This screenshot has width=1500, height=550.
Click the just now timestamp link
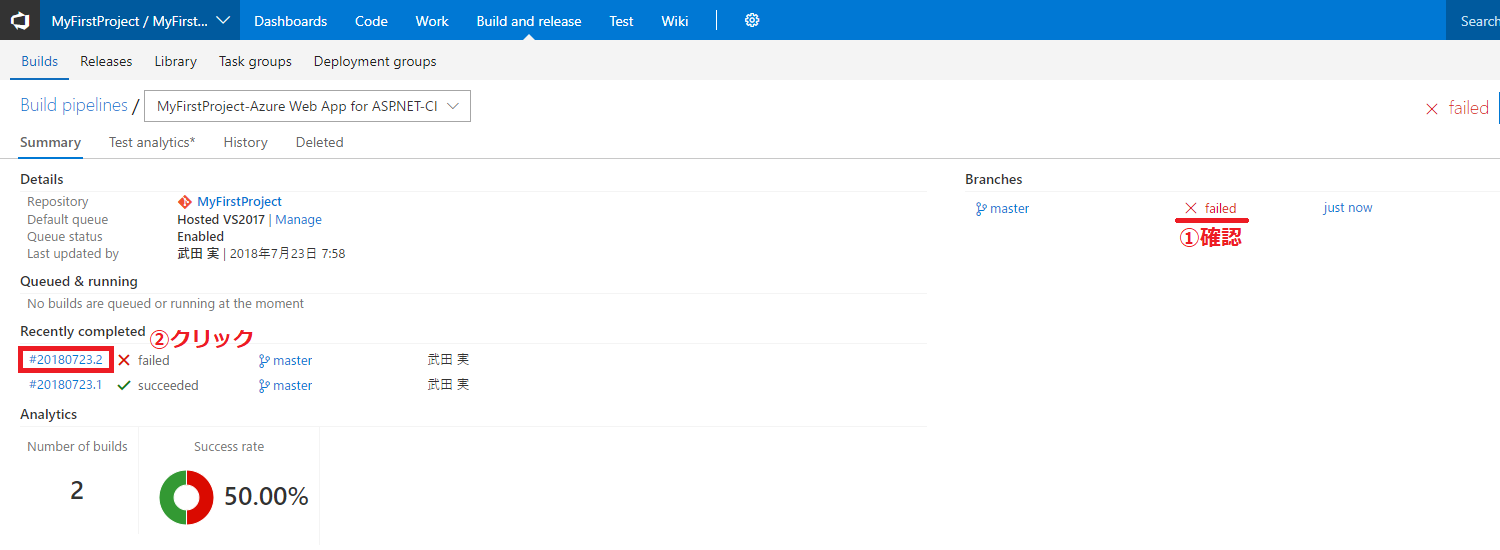pyautogui.click(x=1348, y=208)
